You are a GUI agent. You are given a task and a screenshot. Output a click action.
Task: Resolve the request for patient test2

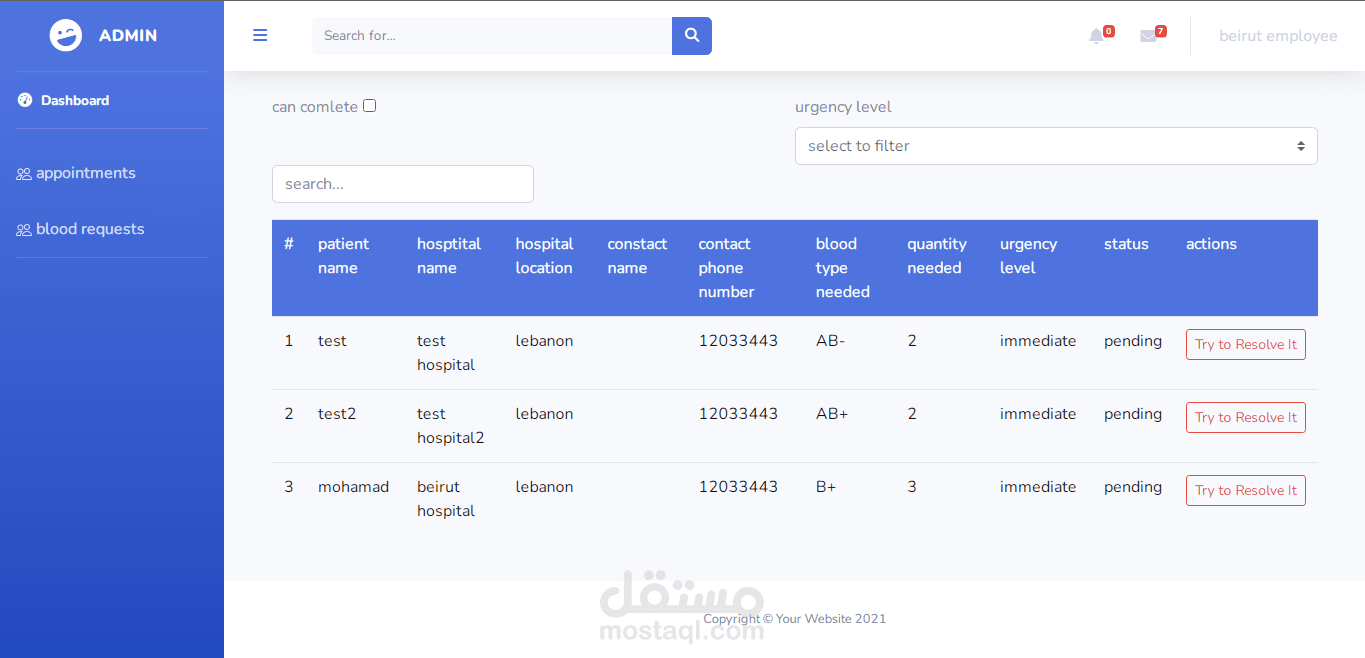(1245, 417)
